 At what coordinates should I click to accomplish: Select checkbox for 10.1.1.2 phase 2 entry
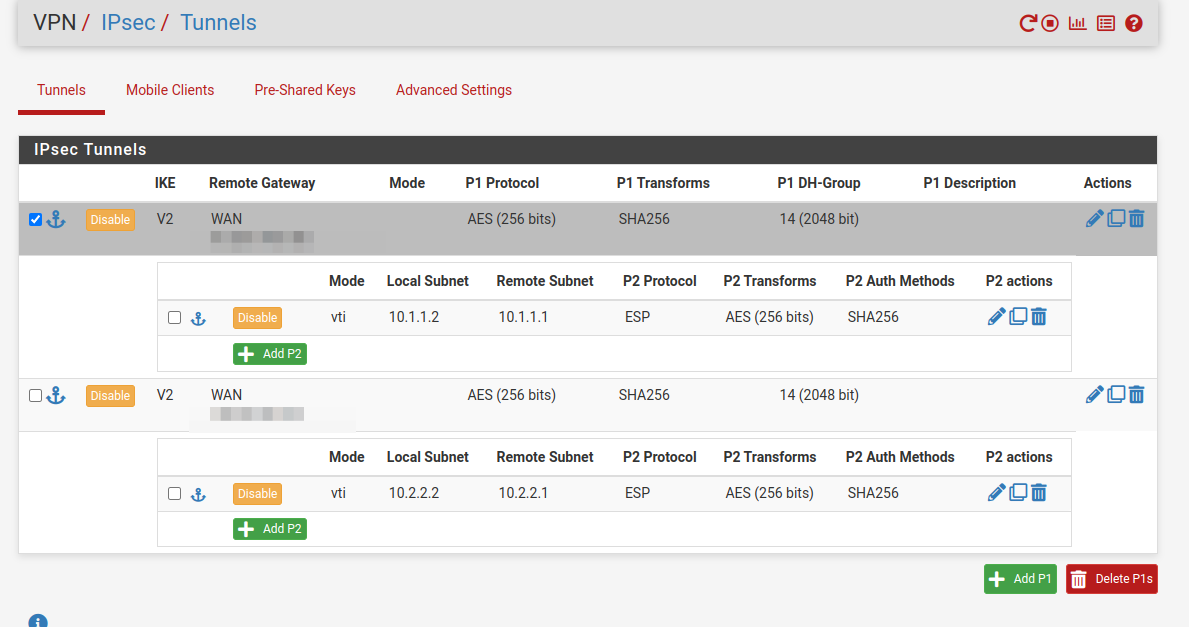tap(175, 318)
